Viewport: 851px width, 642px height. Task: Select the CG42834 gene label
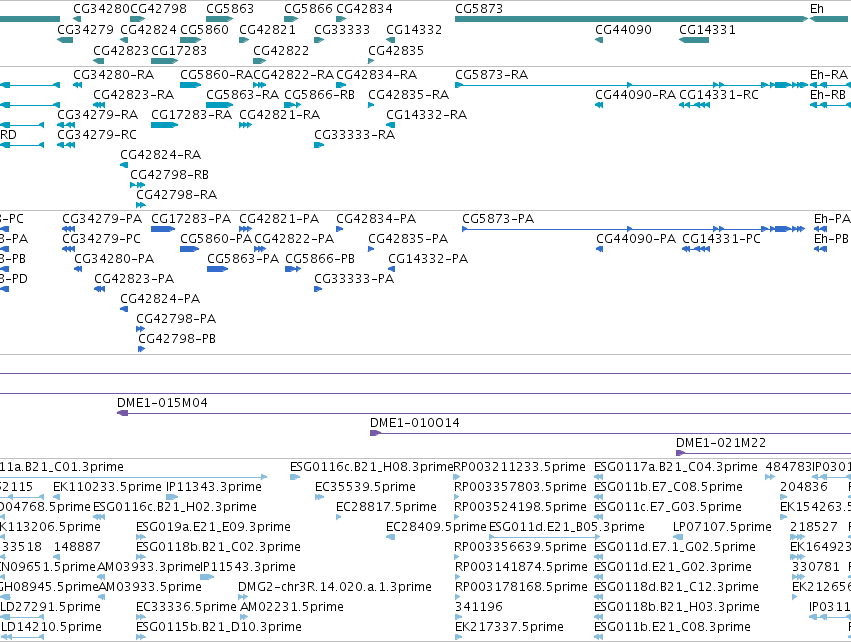pyautogui.click(x=364, y=9)
